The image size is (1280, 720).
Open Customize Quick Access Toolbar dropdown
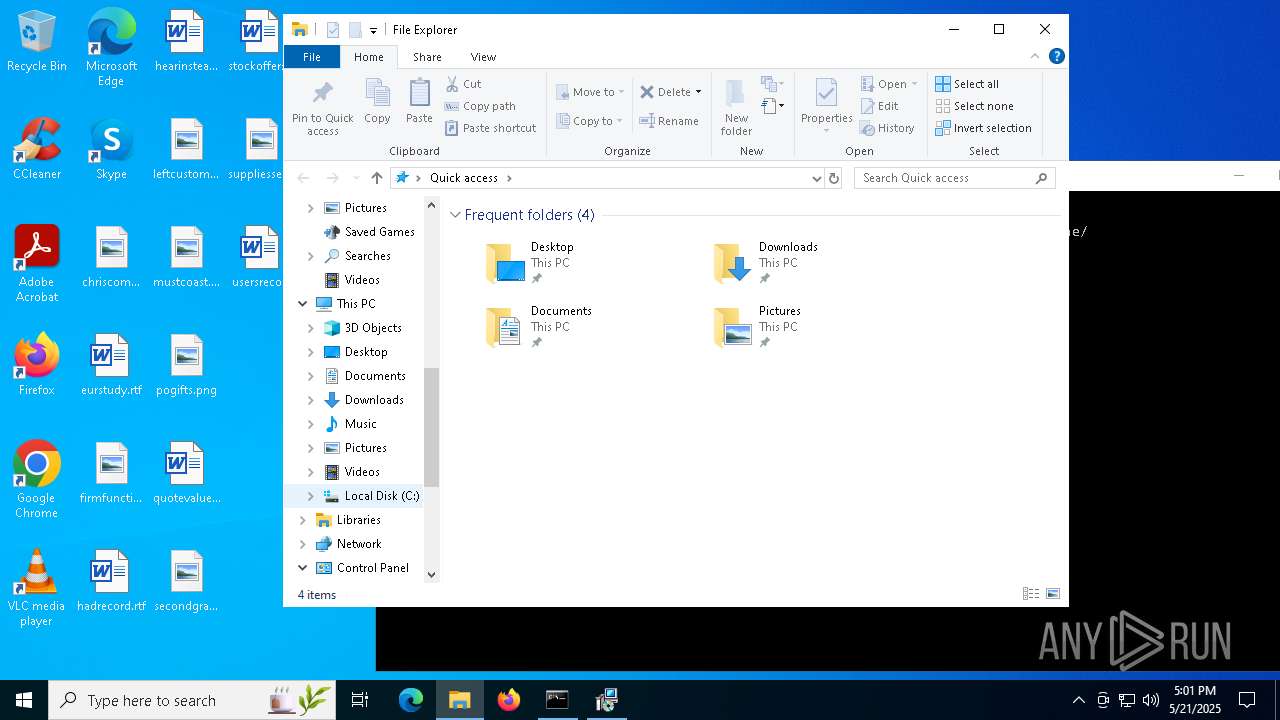[x=373, y=30]
